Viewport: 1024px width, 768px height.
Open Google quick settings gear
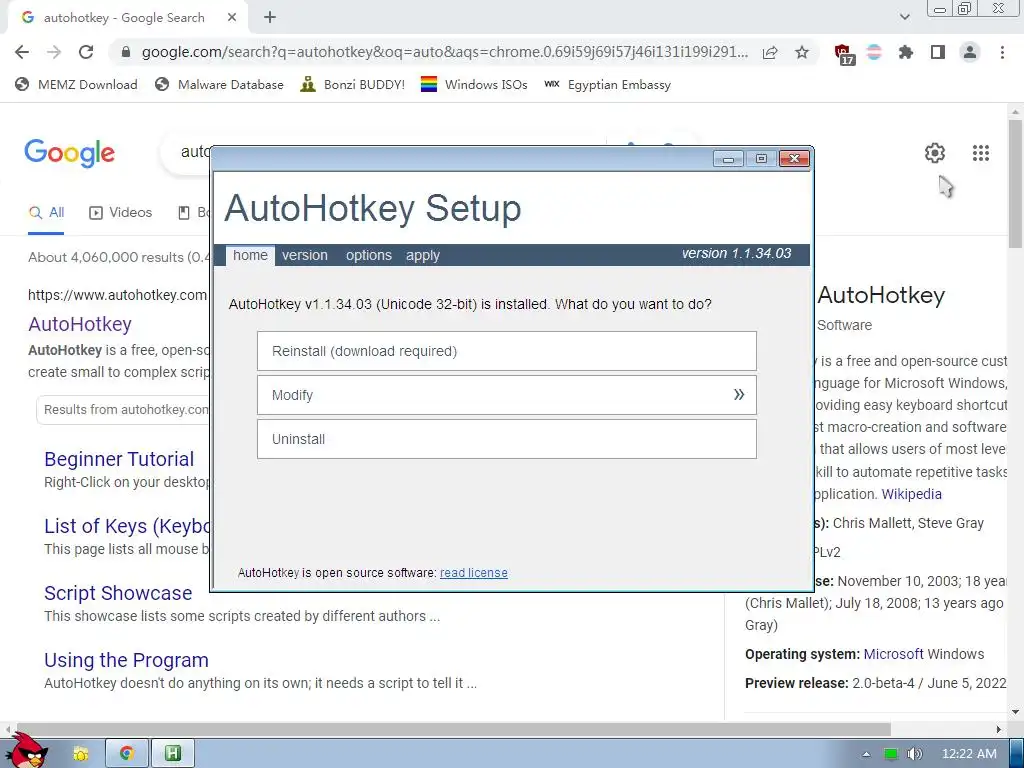pos(935,153)
